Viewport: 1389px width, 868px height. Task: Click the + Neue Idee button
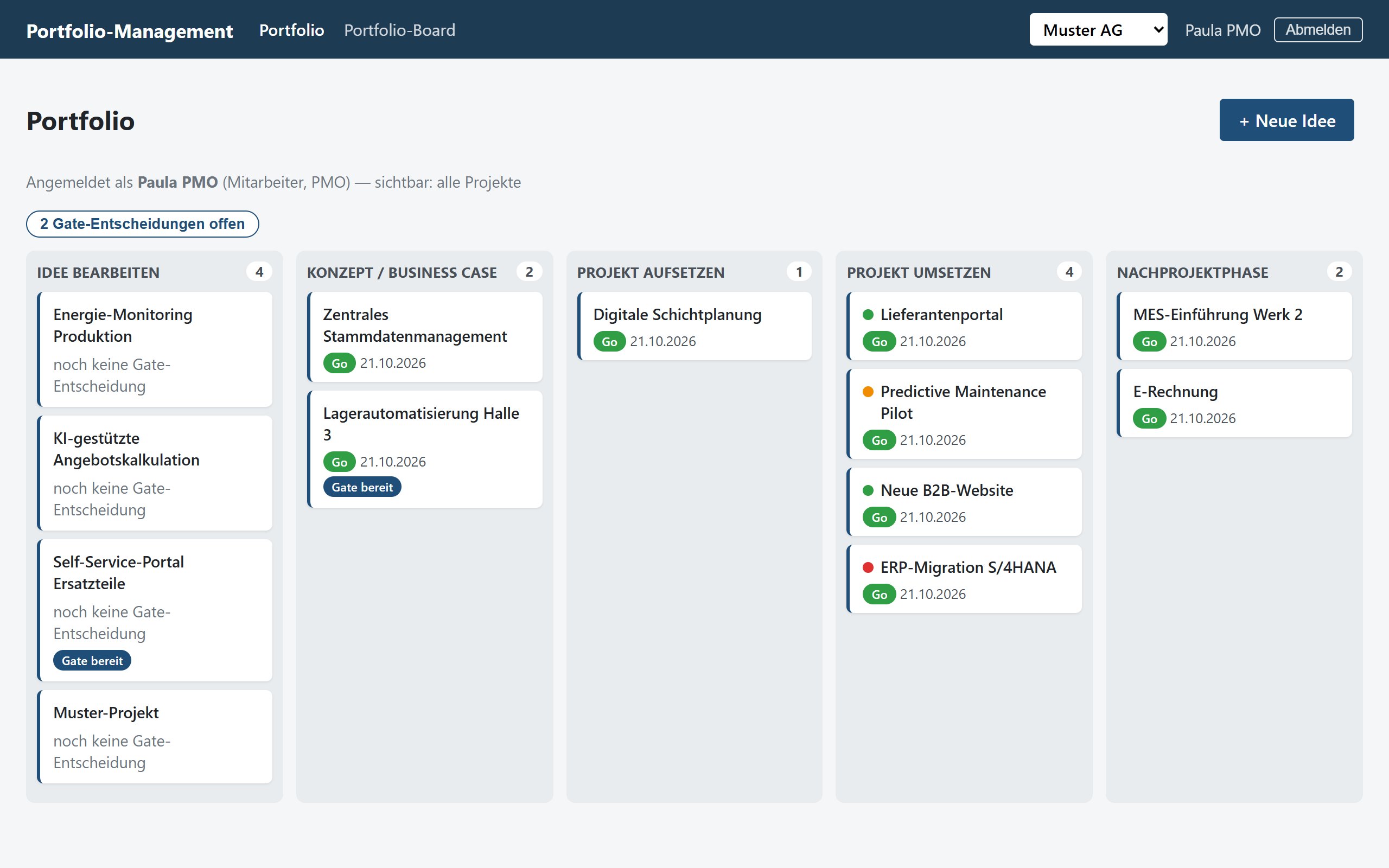pos(1286,120)
